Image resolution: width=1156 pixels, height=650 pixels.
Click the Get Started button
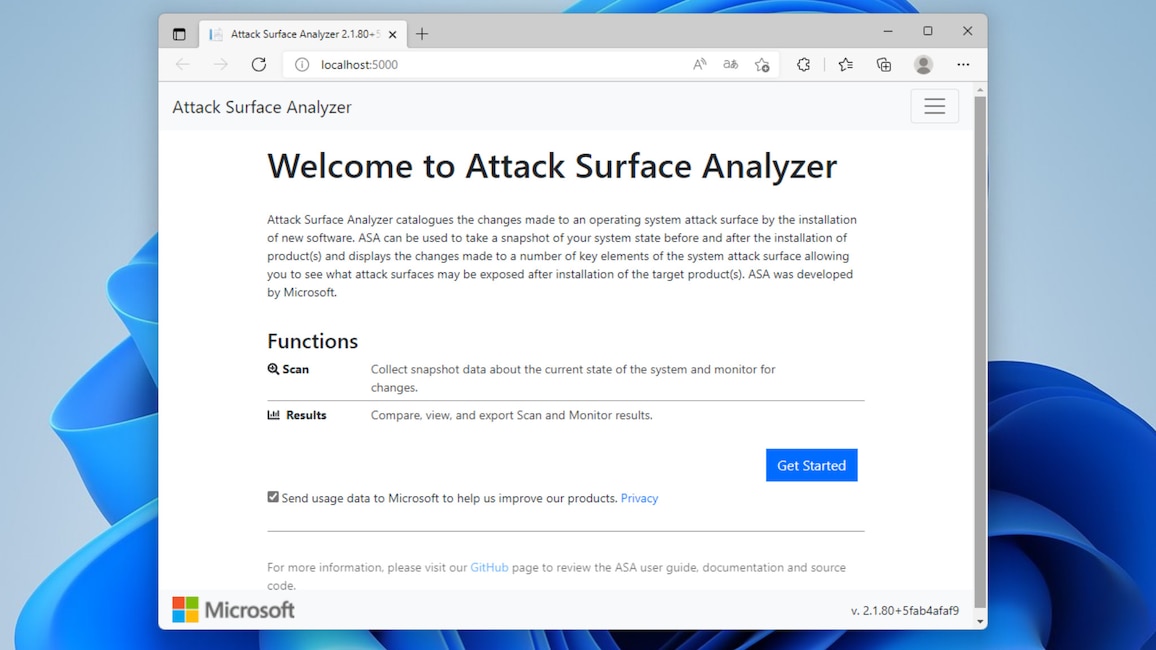pos(812,465)
